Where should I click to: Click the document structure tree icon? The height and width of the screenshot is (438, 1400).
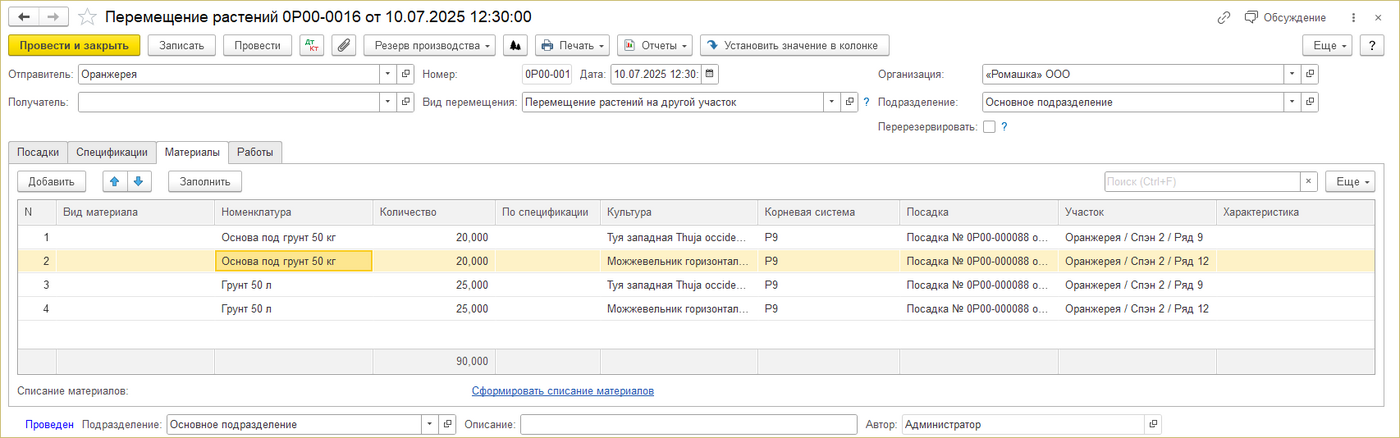pos(515,45)
